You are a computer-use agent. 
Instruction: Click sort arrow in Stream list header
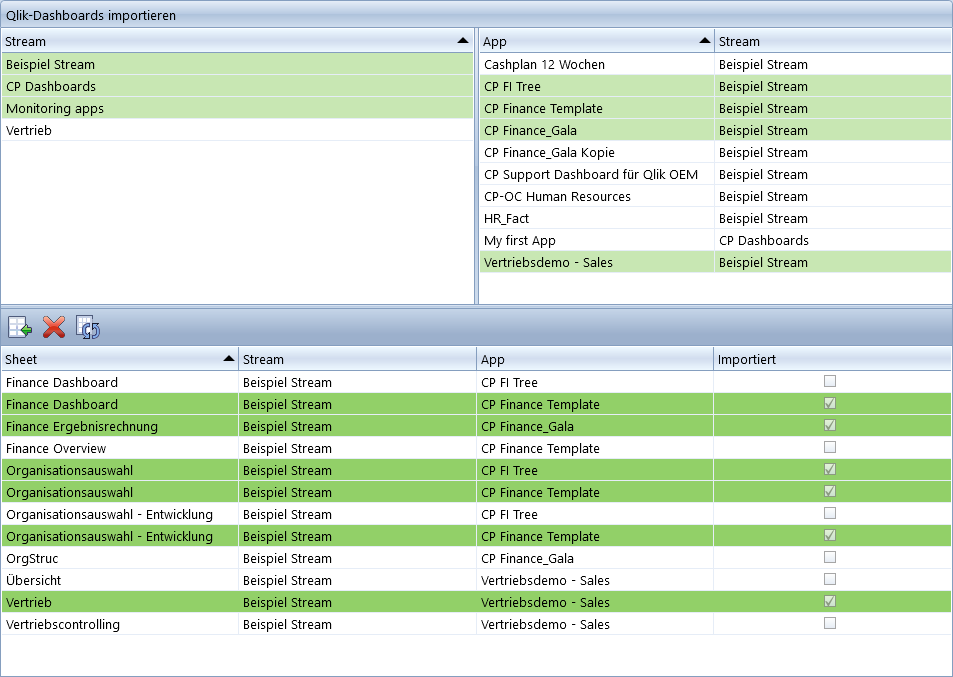pos(463,41)
